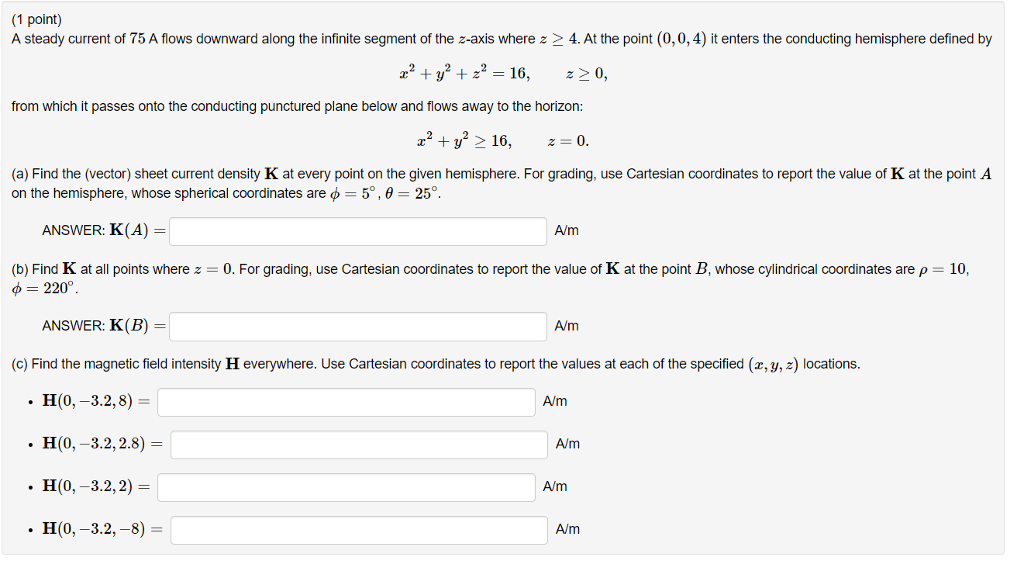The width and height of the screenshot is (1024, 571).
Task: Click the K(B) answer input field
Action: coord(358,327)
